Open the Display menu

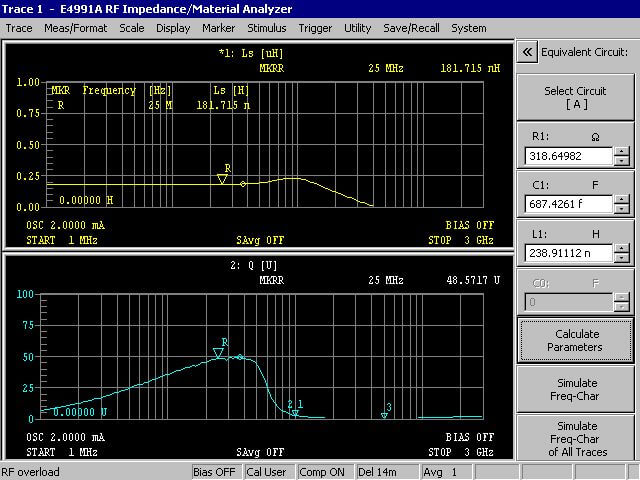pyautogui.click(x=173, y=28)
